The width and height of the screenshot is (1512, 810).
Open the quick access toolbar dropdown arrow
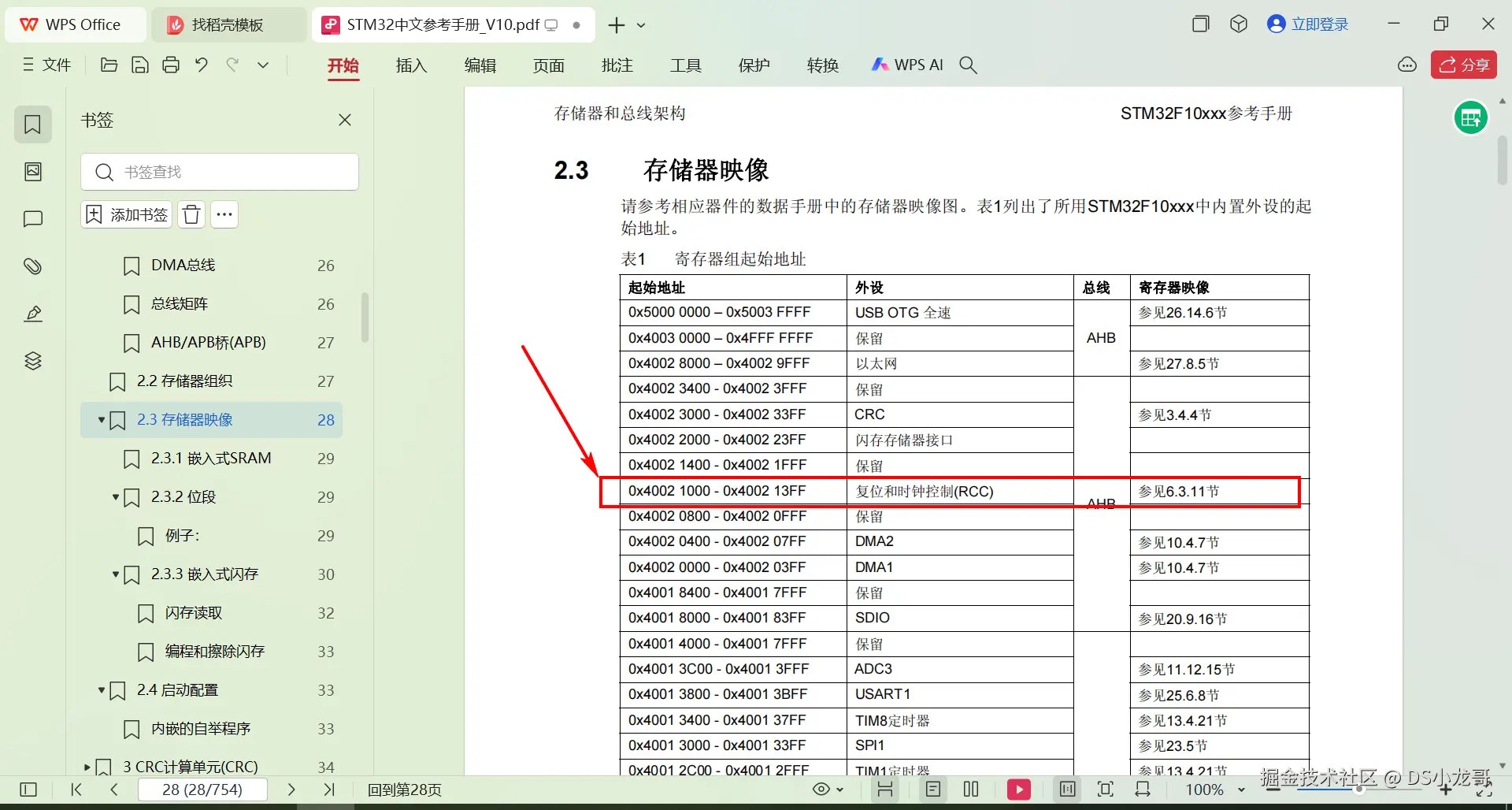[x=263, y=65]
